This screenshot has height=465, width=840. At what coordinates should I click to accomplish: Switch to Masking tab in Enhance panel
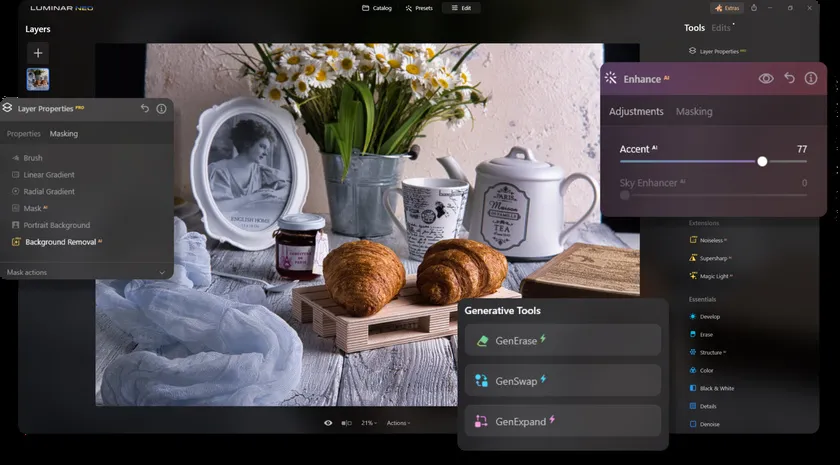pyautogui.click(x=694, y=112)
